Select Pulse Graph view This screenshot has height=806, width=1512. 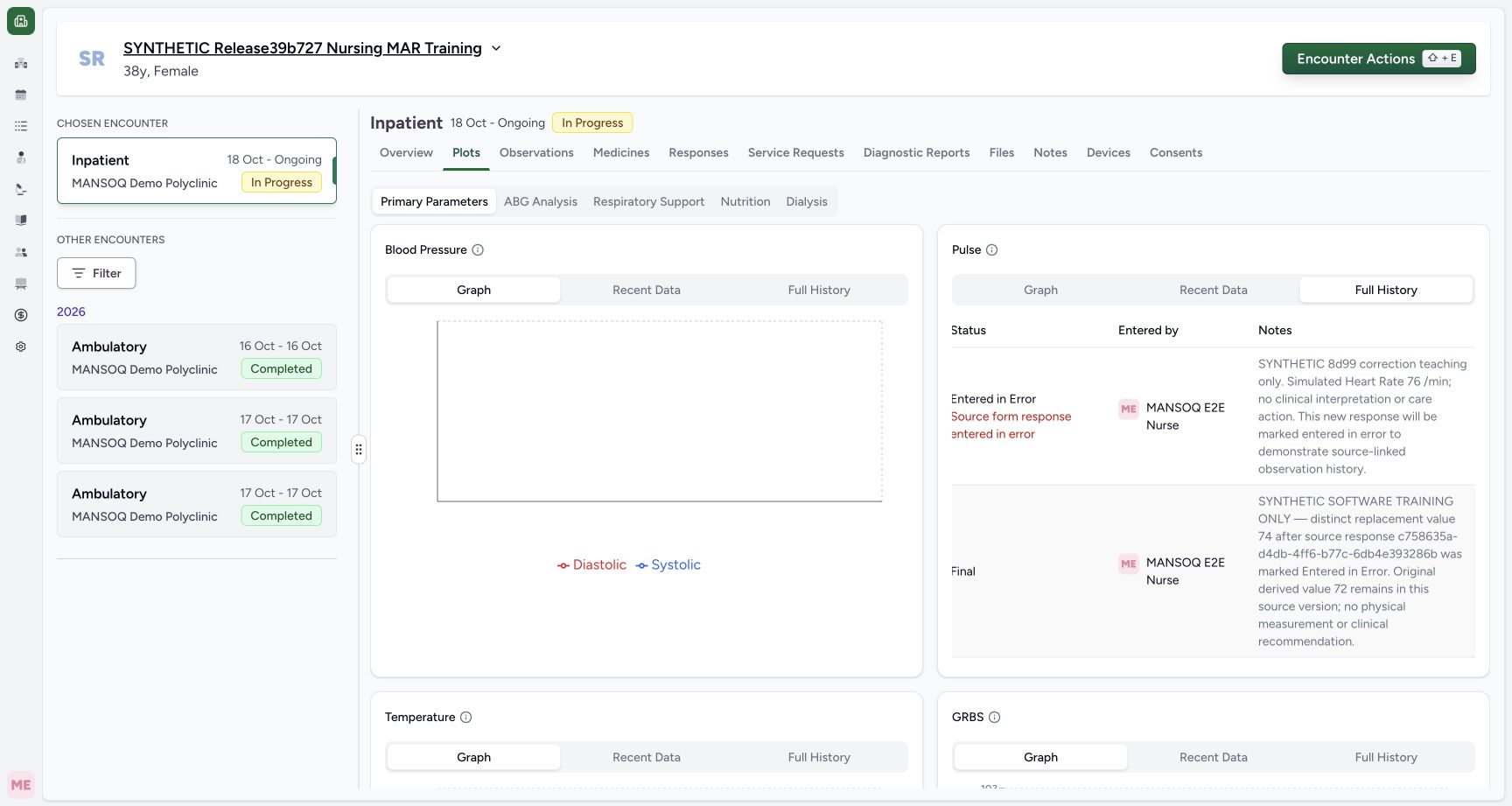point(1040,290)
